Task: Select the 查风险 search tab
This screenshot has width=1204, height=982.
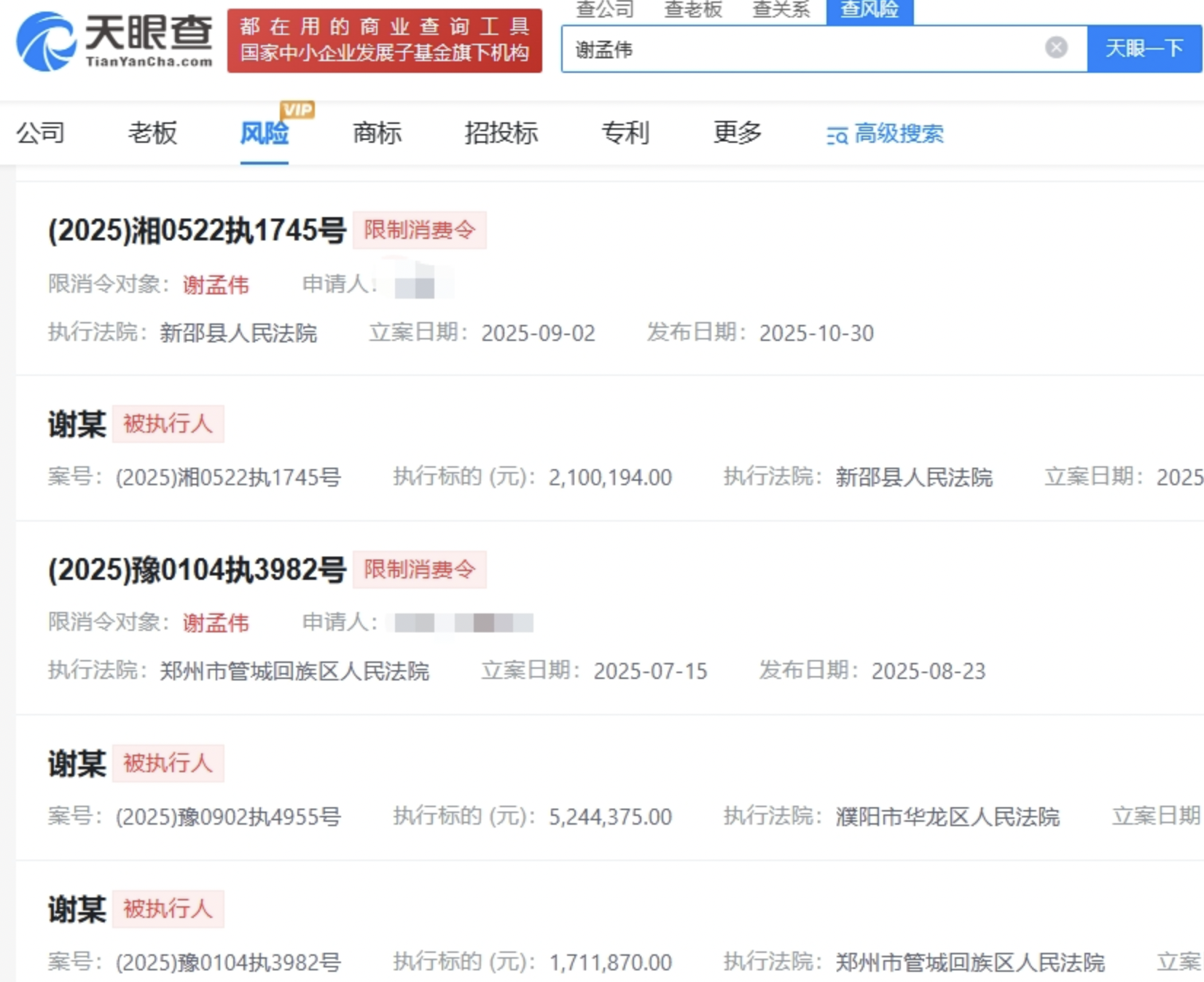Action: [869, 10]
